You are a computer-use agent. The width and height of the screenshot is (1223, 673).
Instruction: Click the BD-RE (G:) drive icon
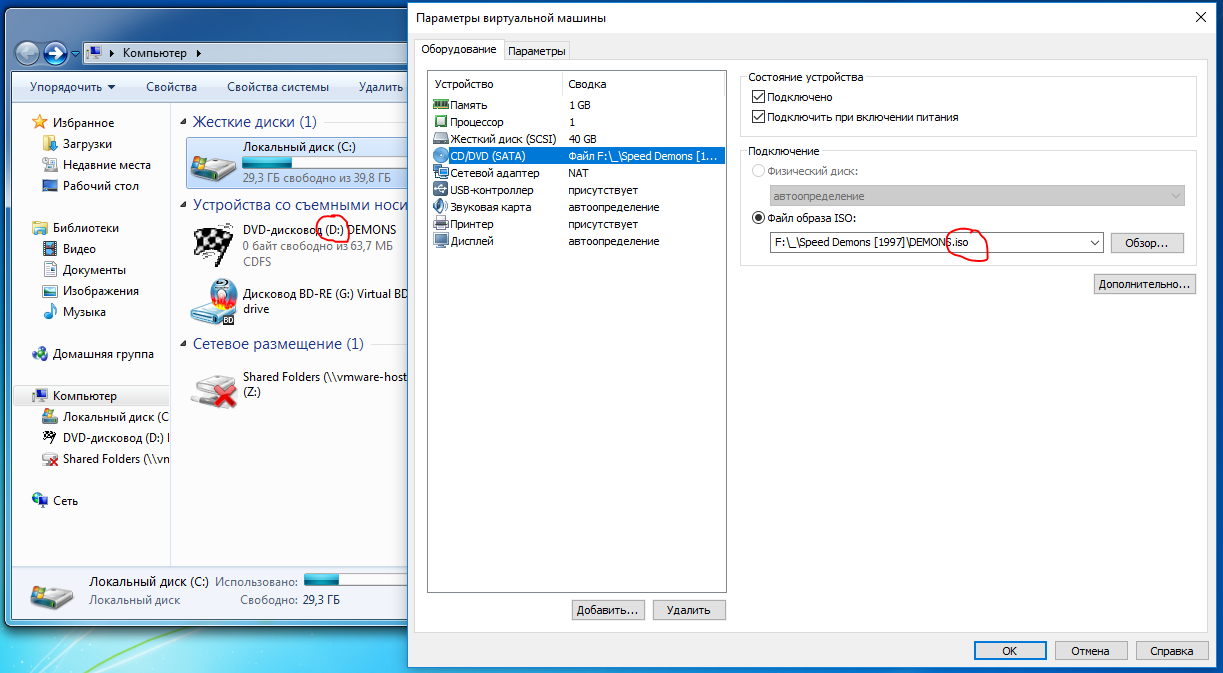[x=213, y=302]
